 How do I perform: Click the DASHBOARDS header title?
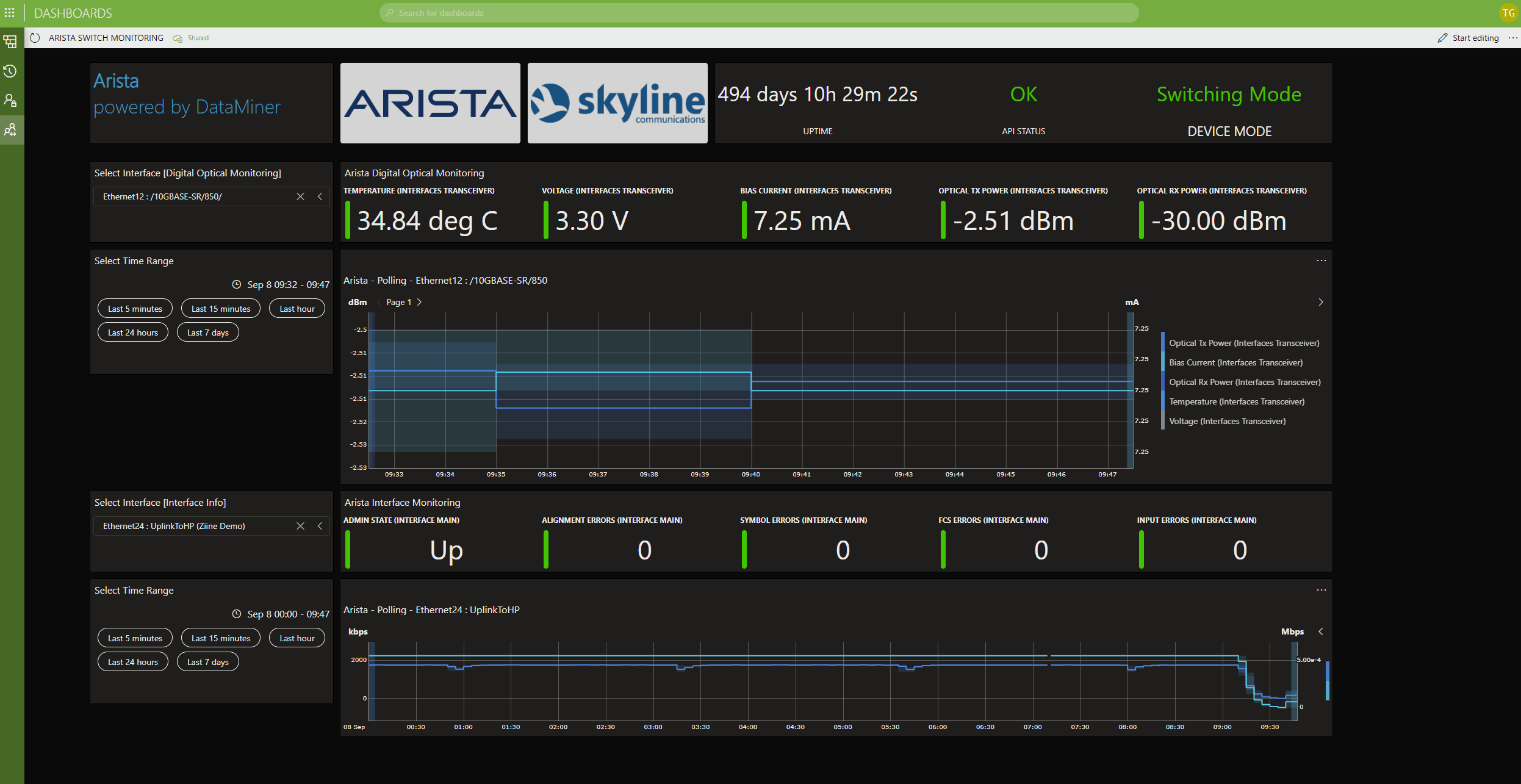(x=73, y=13)
